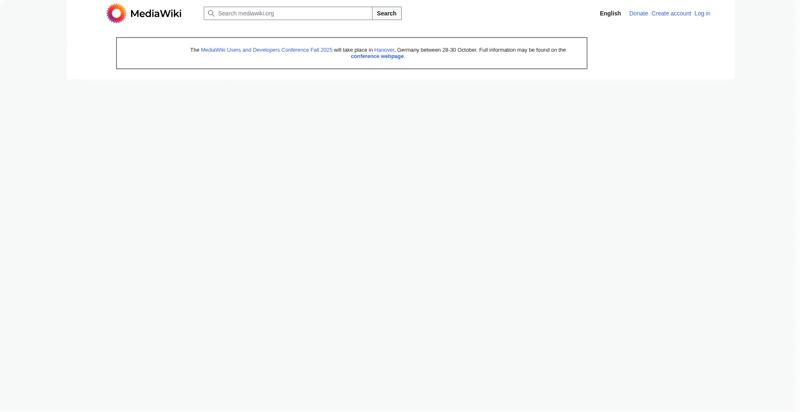800x412 pixels.
Task: Click the magnifying glass icon in search box
Action: tap(211, 13)
